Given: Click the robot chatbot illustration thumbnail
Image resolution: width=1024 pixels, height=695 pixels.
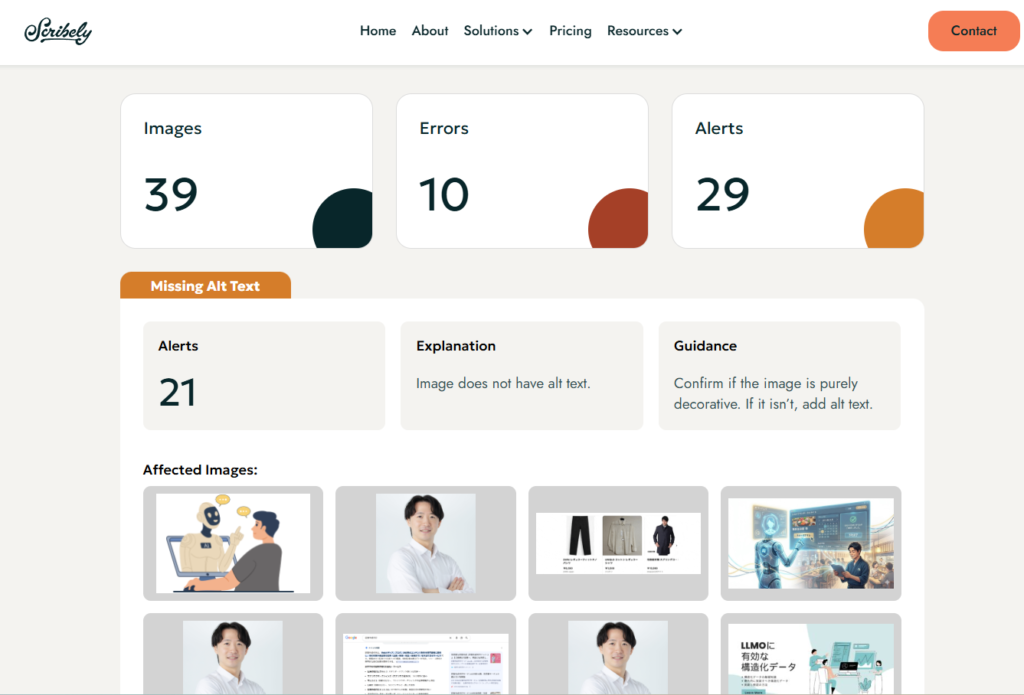Looking at the screenshot, I should (x=232, y=543).
